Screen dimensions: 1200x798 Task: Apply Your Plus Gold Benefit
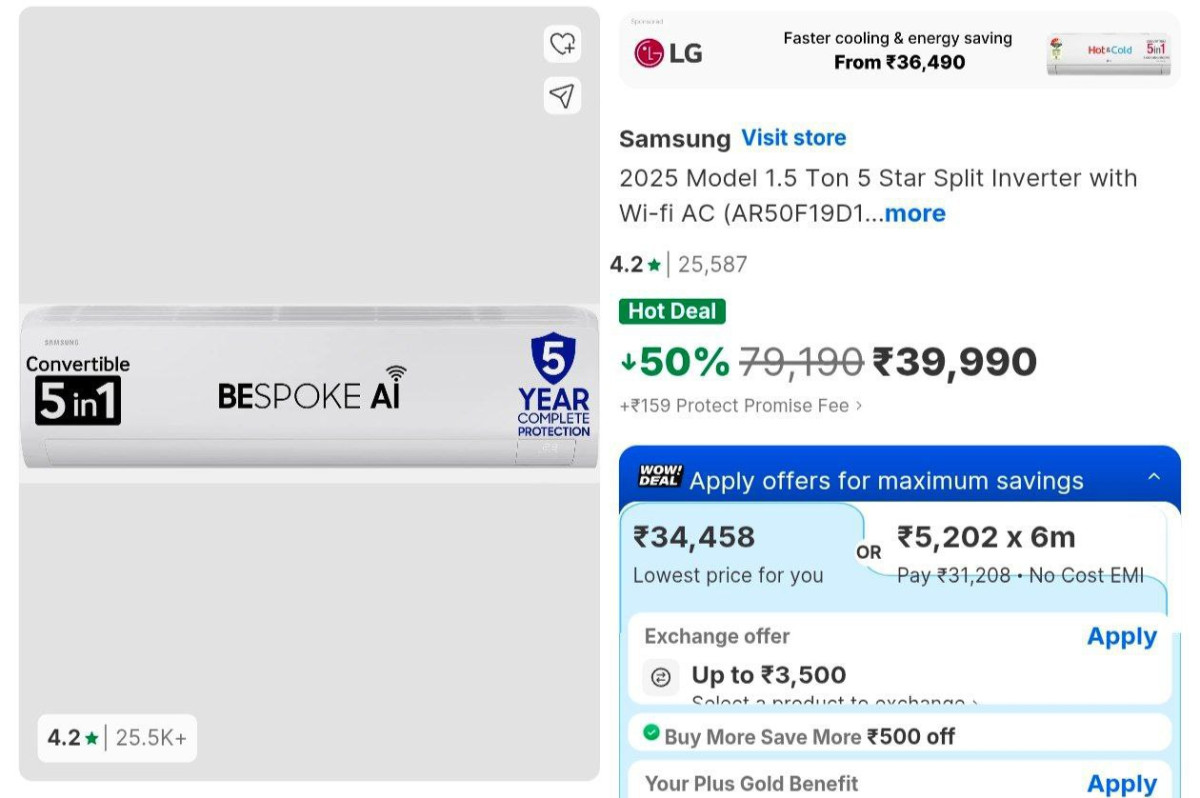[x=1122, y=784]
